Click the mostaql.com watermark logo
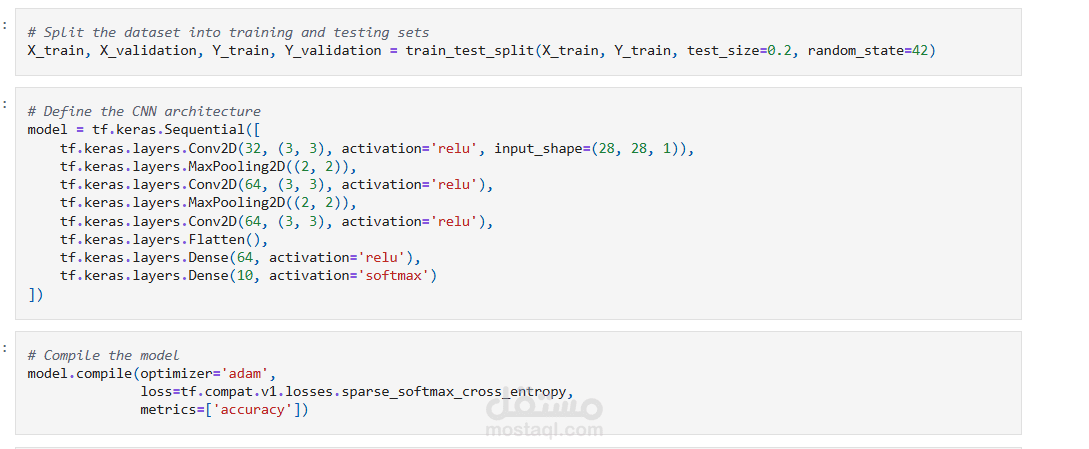The image size is (1089, 449). (x=544, y=415)
